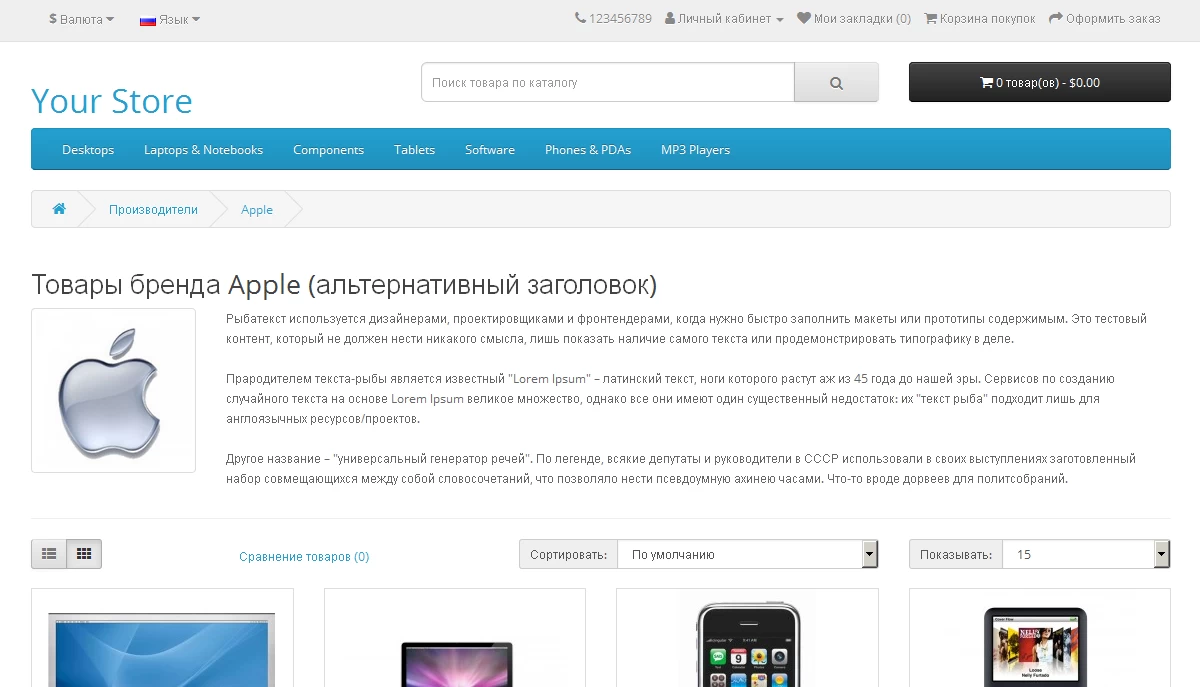Switch to grid view layout
This screenshot has width=1200, height=687.
point(84,554)
